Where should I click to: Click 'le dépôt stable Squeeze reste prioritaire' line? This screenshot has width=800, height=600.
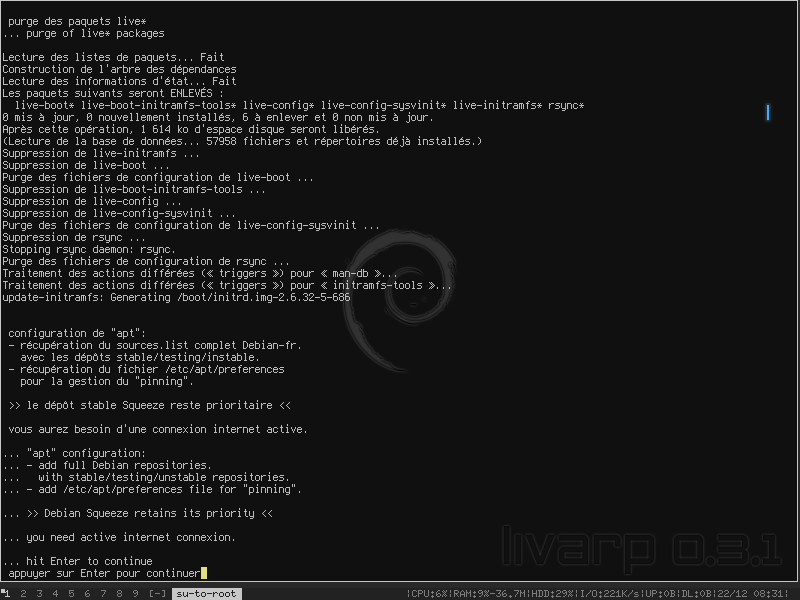tap(149, 405)
